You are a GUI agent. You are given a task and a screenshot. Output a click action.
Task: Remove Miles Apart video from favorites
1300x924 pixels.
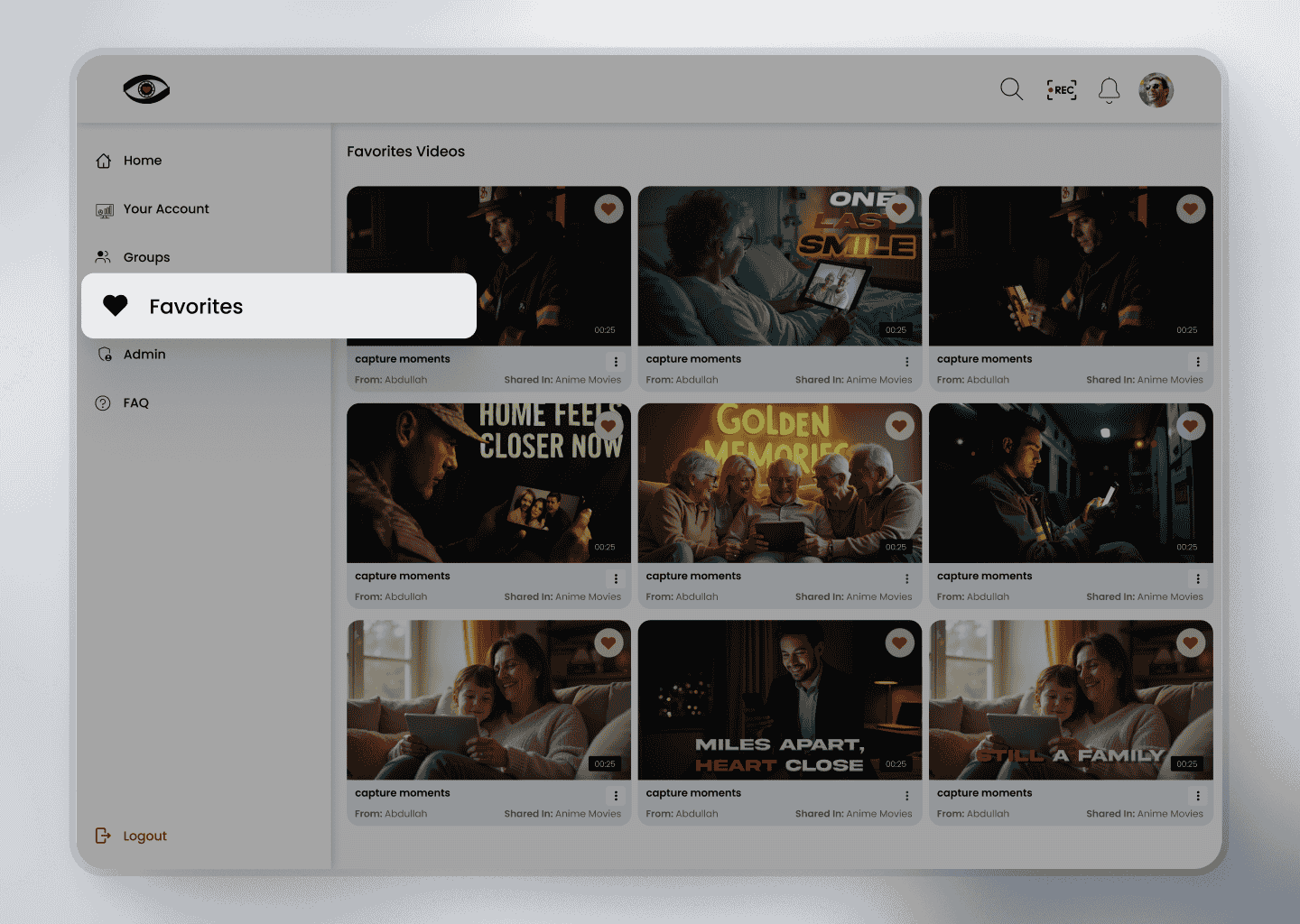click(899, 642)
